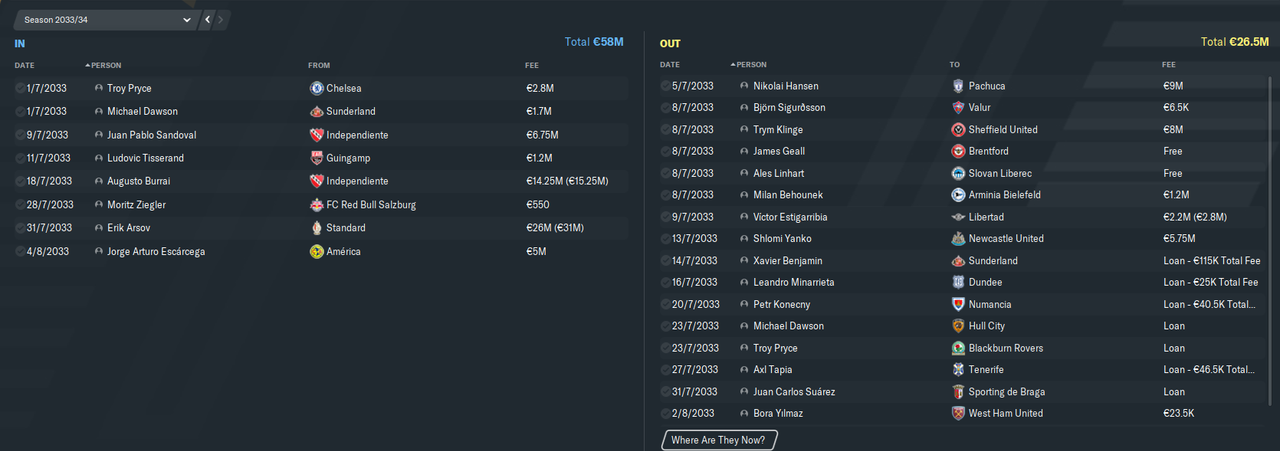Sort outgoing transfers by DATE column

670,64
